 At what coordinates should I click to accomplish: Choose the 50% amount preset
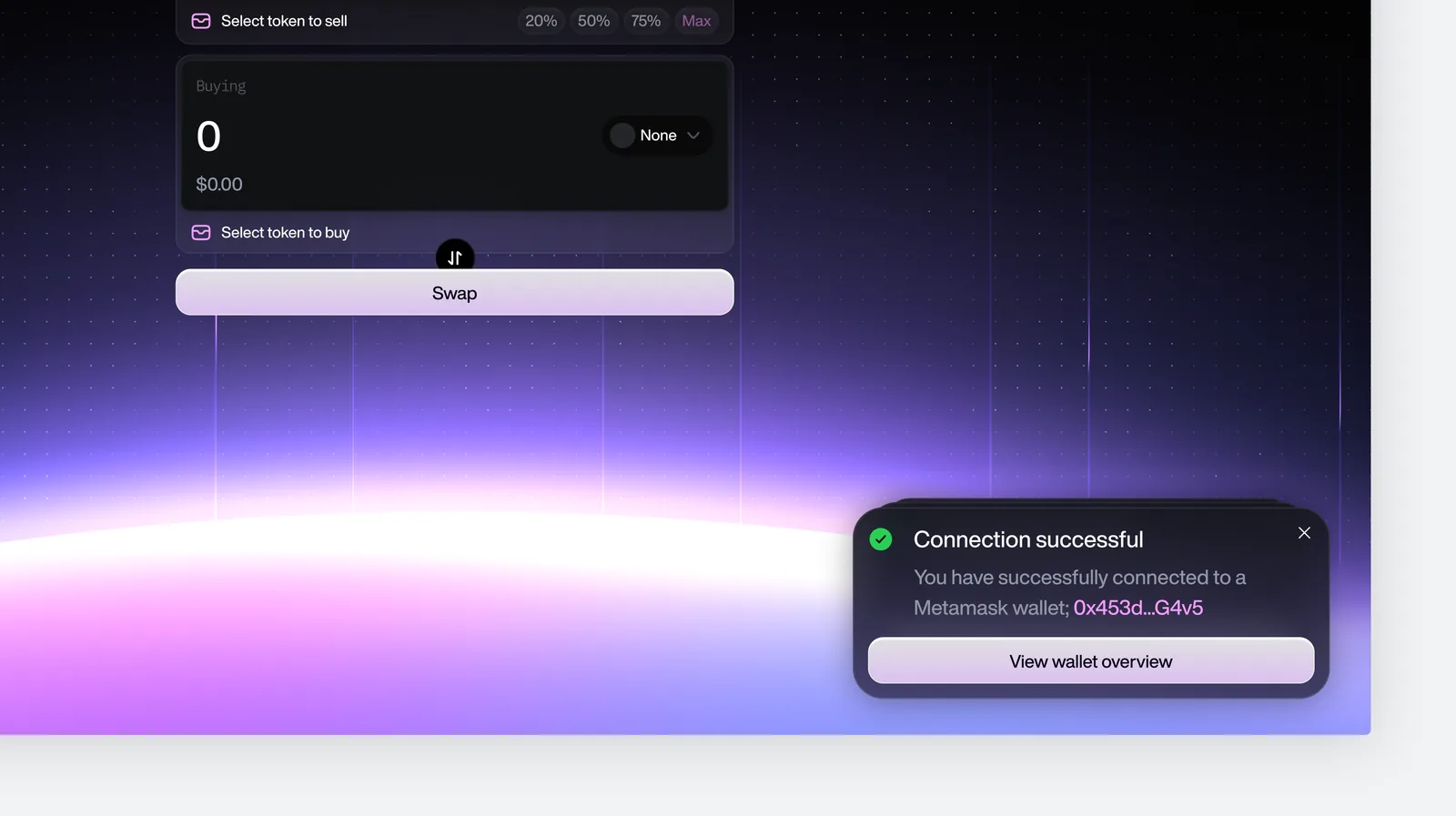[594, 21]
